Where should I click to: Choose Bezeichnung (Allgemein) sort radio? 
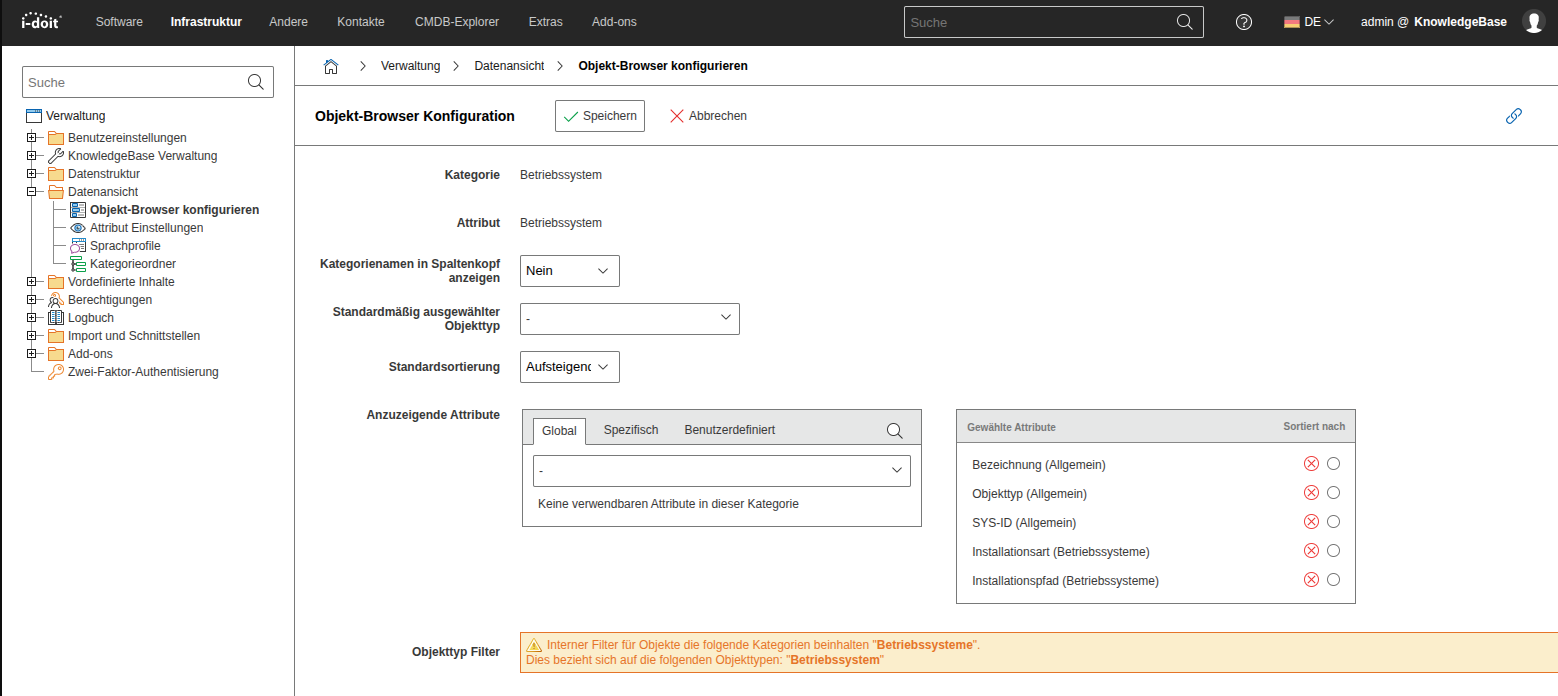[x=1333, y=464]
